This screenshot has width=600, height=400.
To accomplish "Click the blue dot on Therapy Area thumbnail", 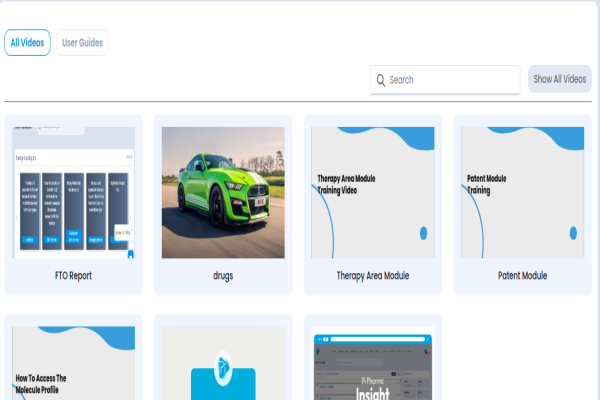I will coord(423,233).
